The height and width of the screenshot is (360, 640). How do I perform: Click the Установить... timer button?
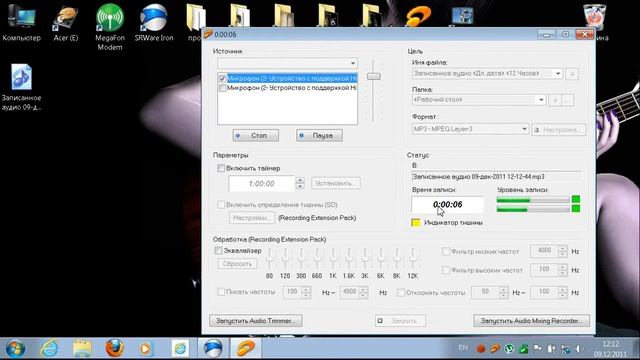pyautogui.click(x=336, y=183)
